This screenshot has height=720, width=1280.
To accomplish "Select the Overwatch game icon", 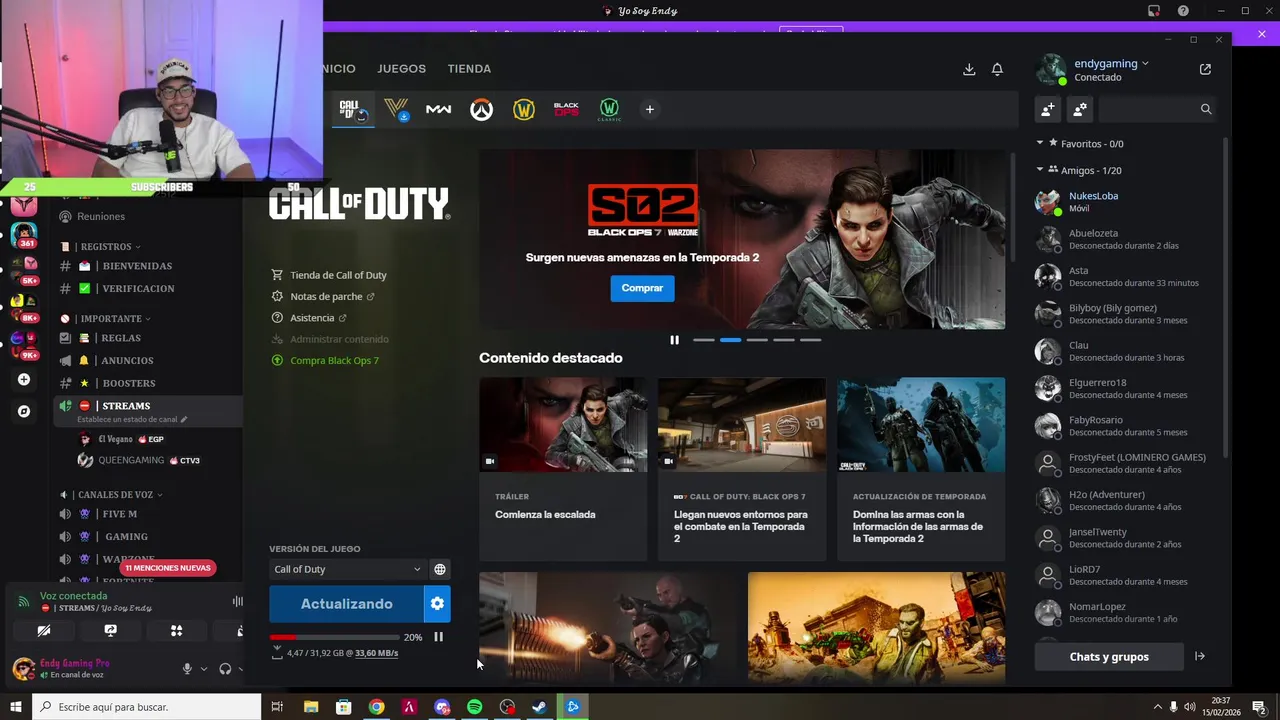I will (x=481, y=110).
